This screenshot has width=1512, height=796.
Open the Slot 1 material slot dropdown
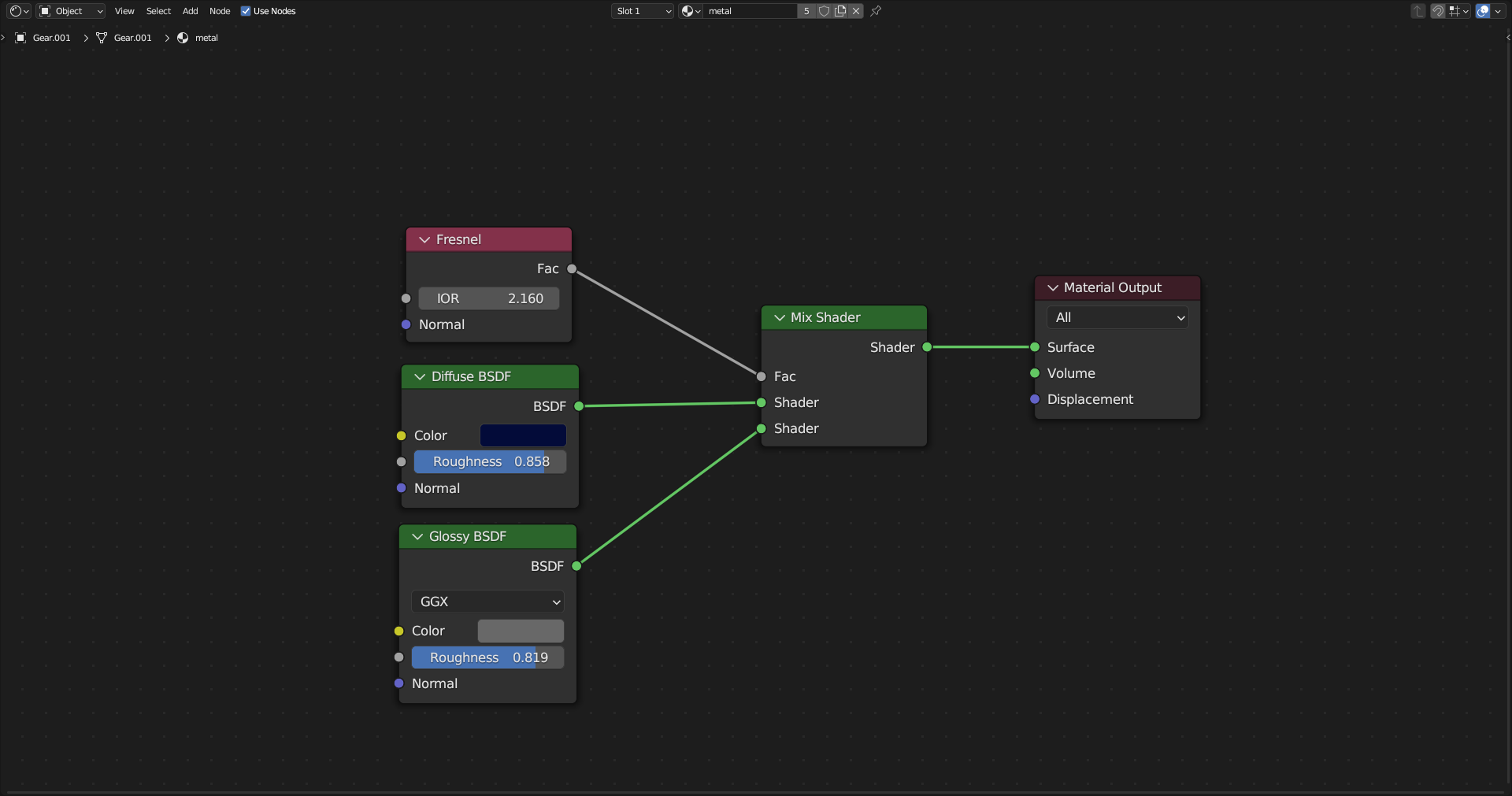[x=643, y=11]
